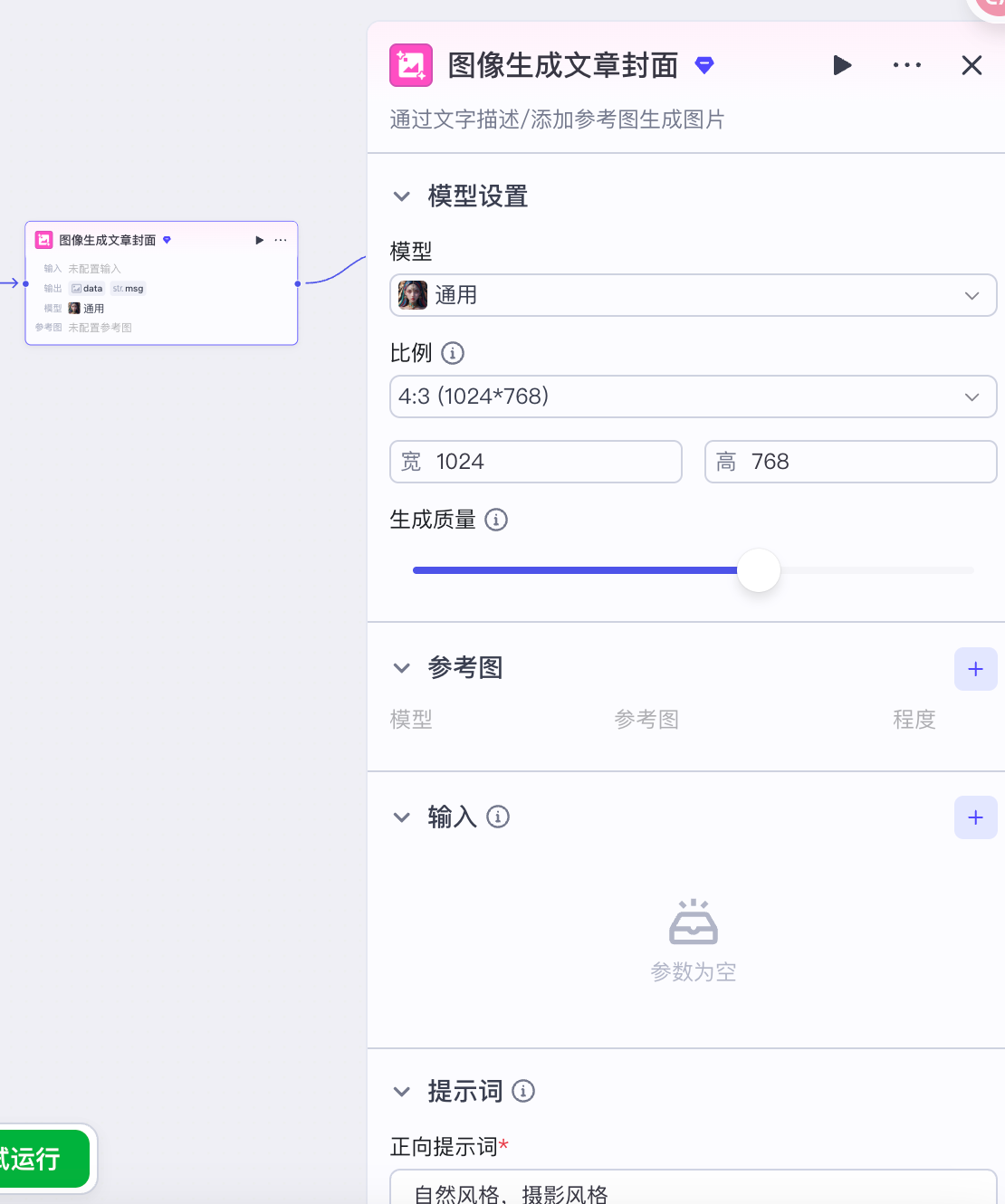
Task: Click the 生成质量 slider handle
Action: tap(759, 570)
